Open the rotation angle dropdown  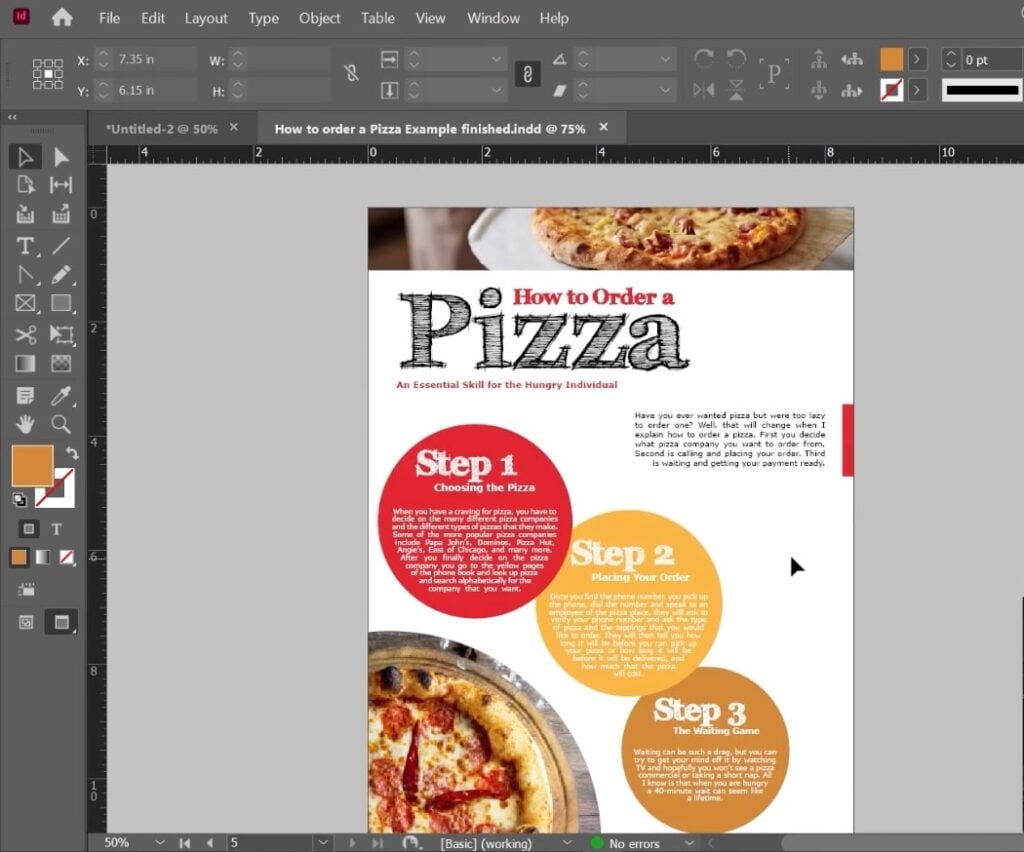[665, 59]
